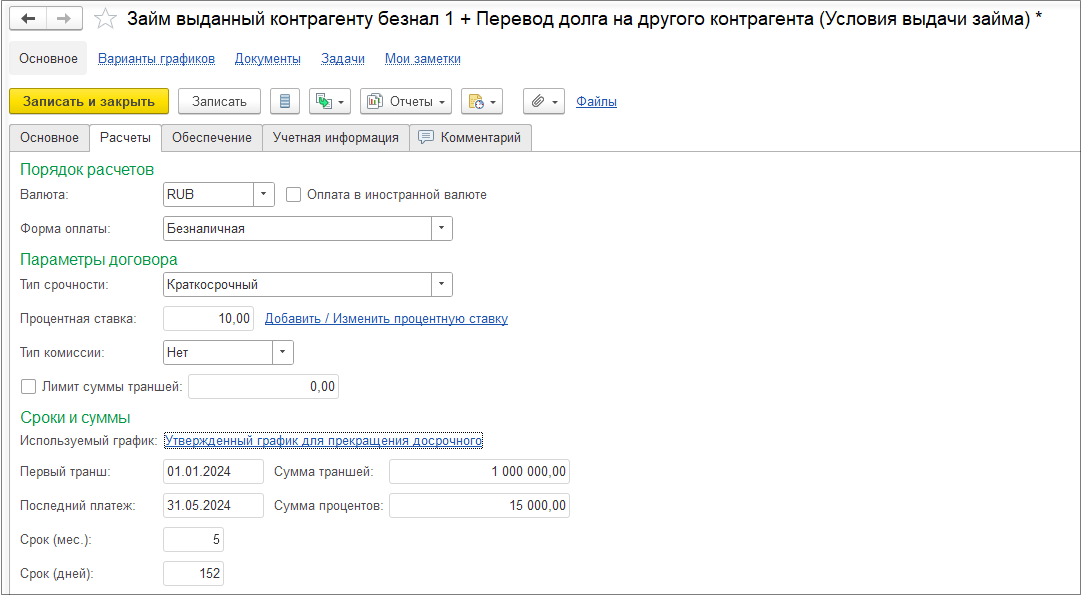
Task: Open the reminder clock icon menu
Action: point(482,101)
